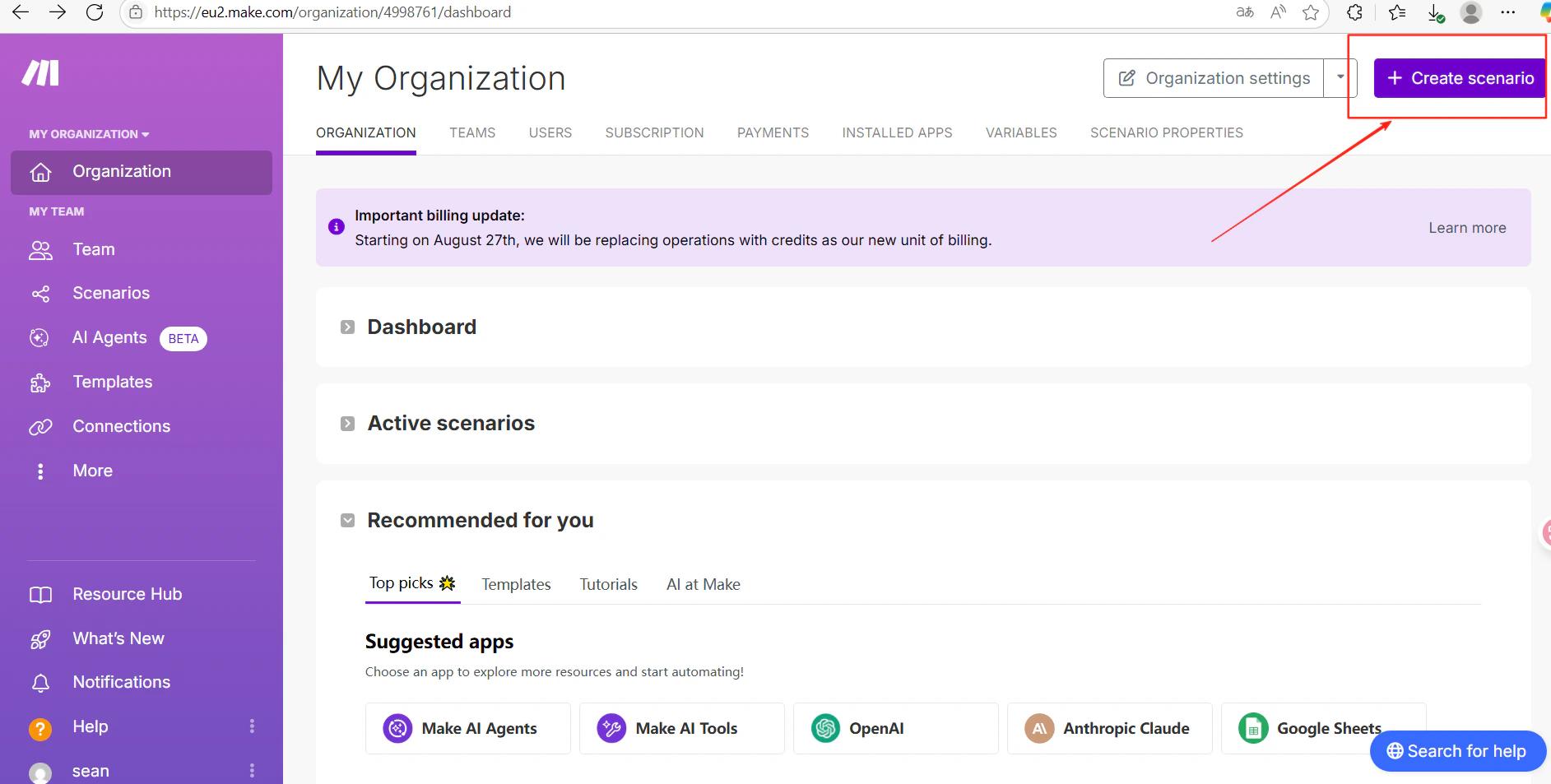Open Organization settings dropdown arrow
This screenshot has height=784, width=1551.
[1340, 78]
